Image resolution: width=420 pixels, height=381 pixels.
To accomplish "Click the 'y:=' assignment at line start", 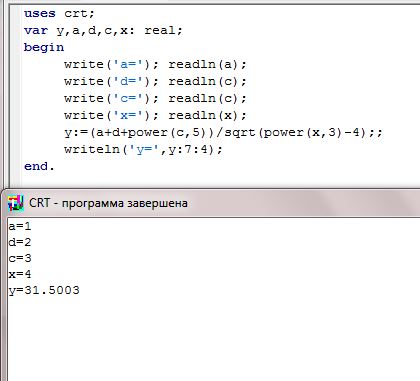I will pos(76,132).
